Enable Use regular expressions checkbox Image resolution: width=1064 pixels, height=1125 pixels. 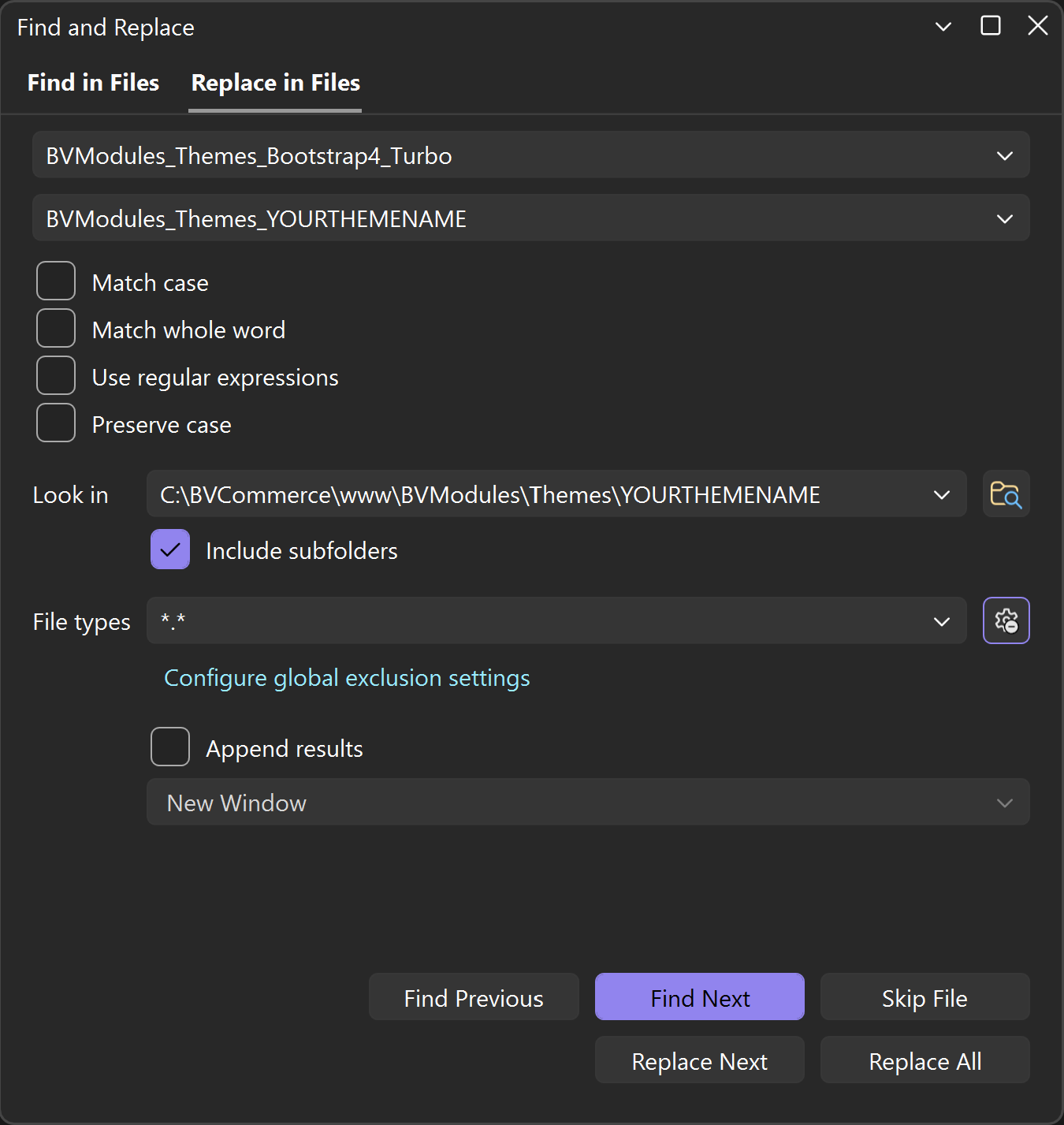(x=56, y=376)
